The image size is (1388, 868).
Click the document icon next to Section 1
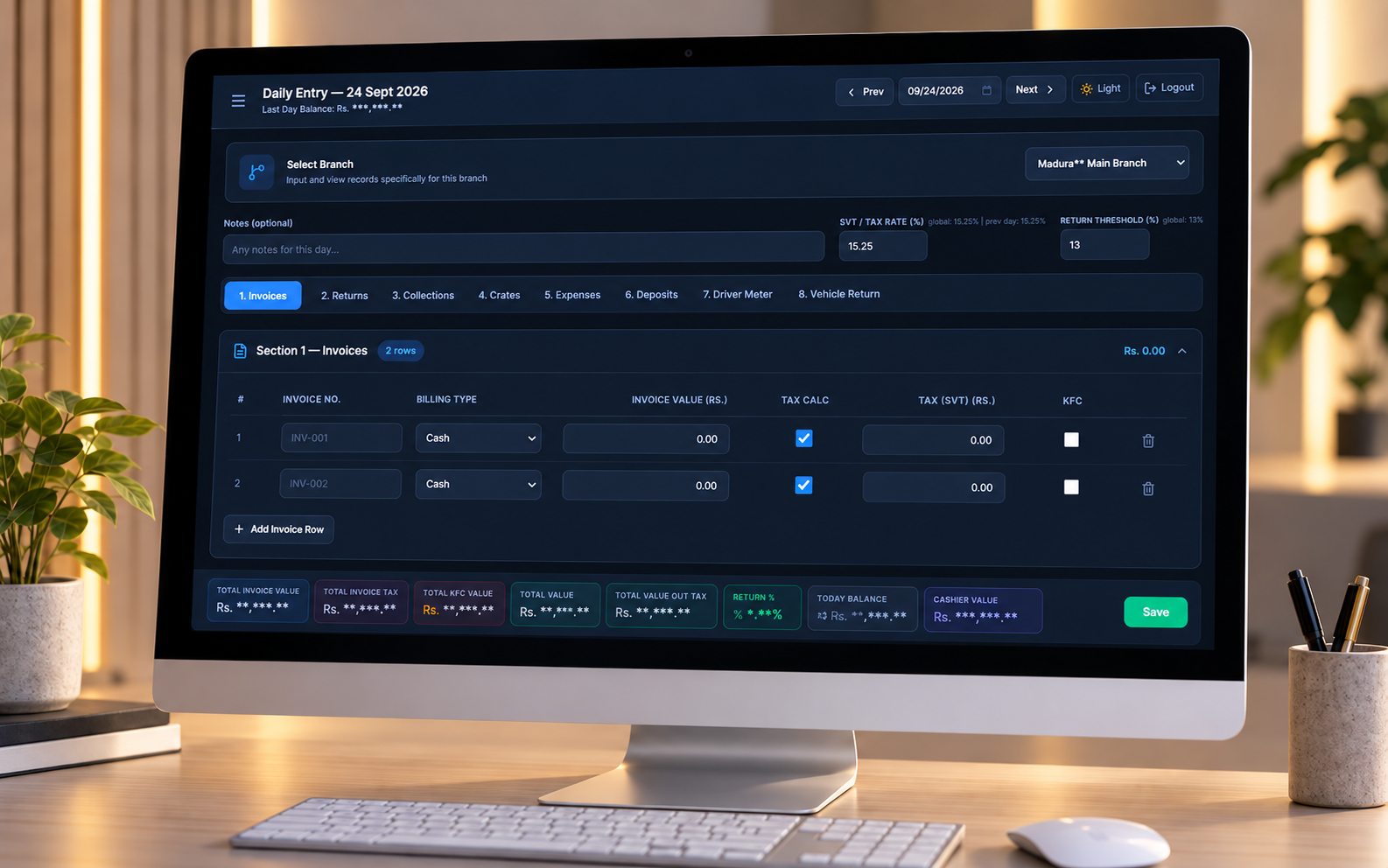(x=240, y=351)
